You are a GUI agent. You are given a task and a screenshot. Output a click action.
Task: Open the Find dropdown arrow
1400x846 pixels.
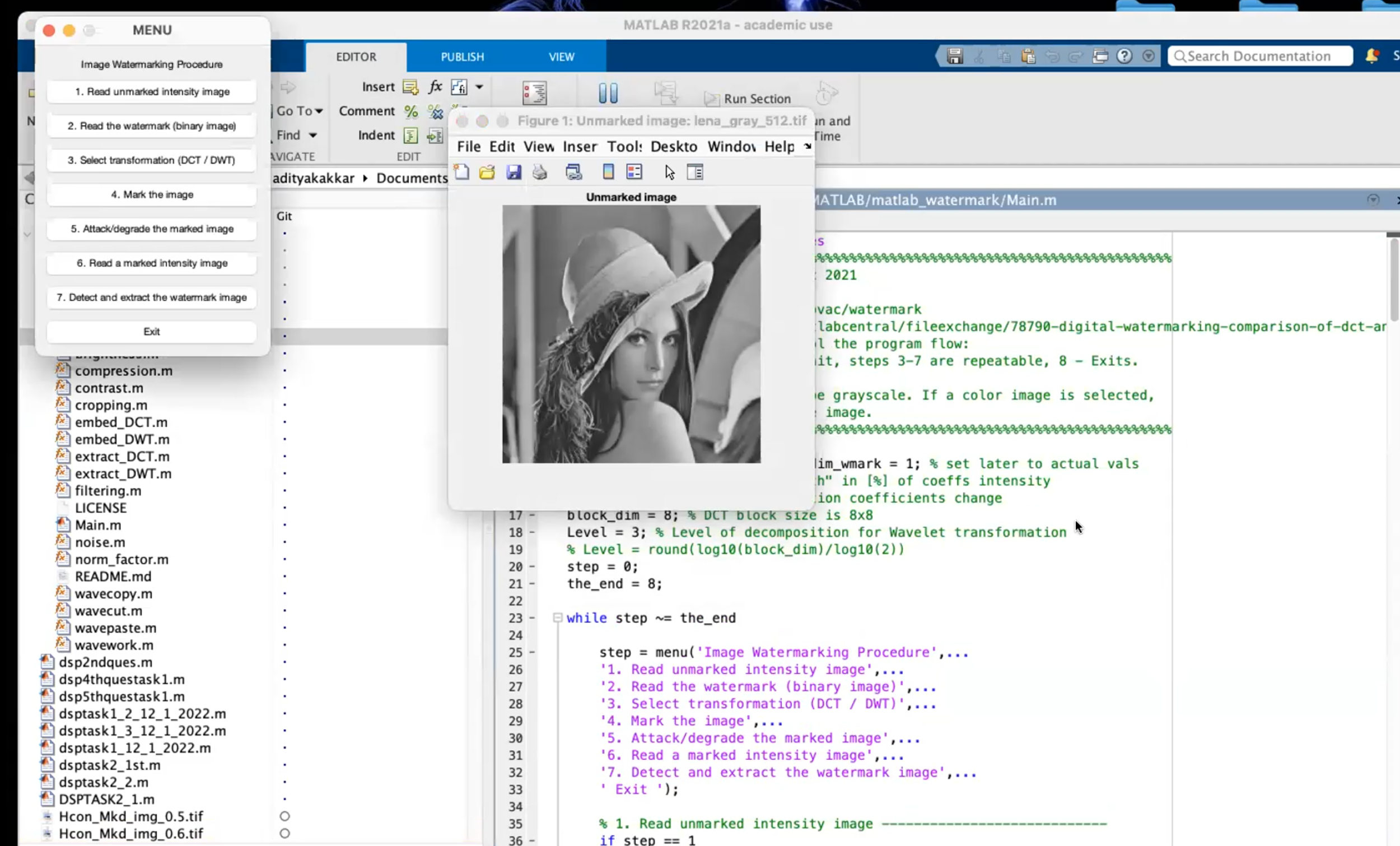(312, 136)
